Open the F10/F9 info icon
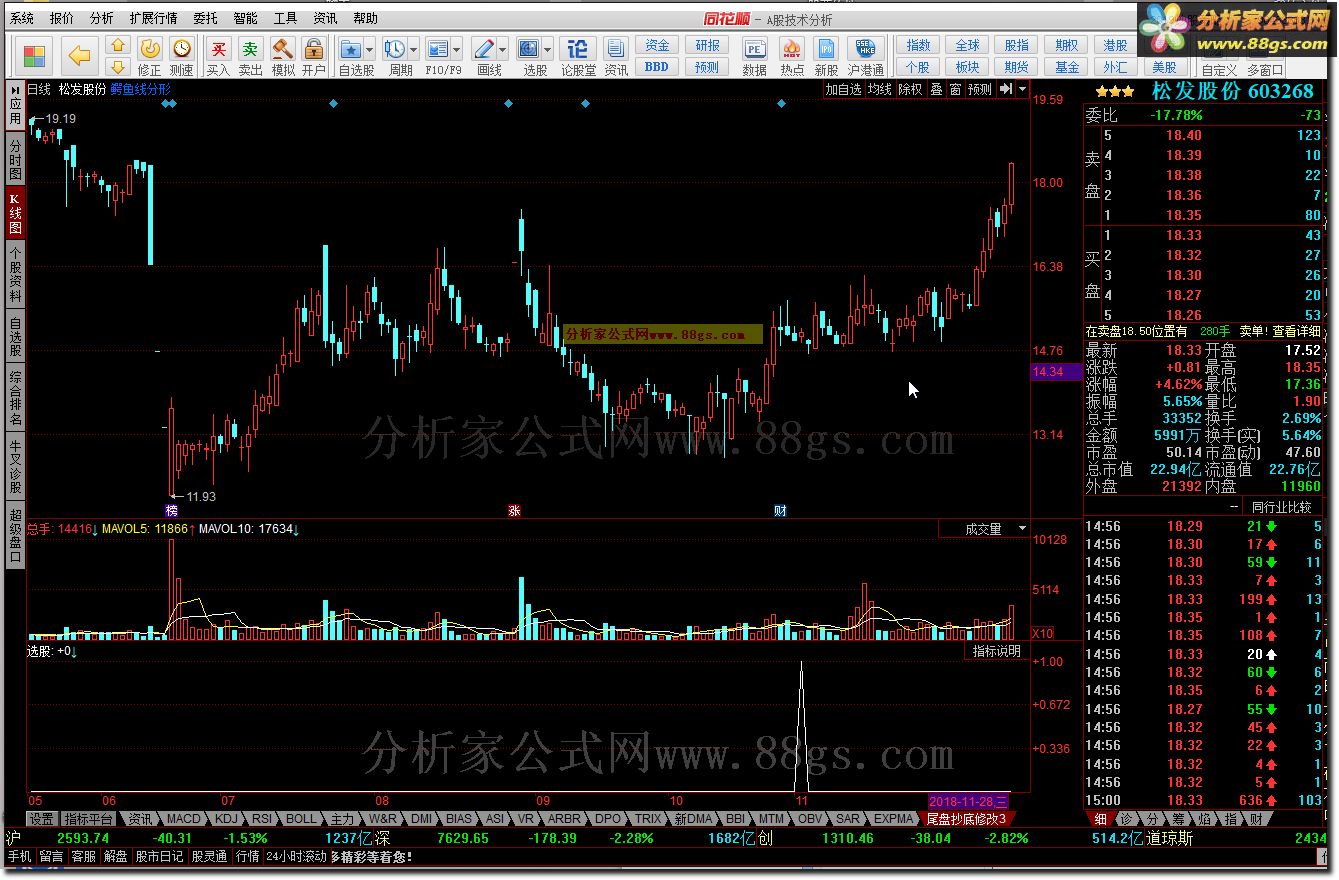The height and width of the screenshot is (880, 1339). point(437,48)
